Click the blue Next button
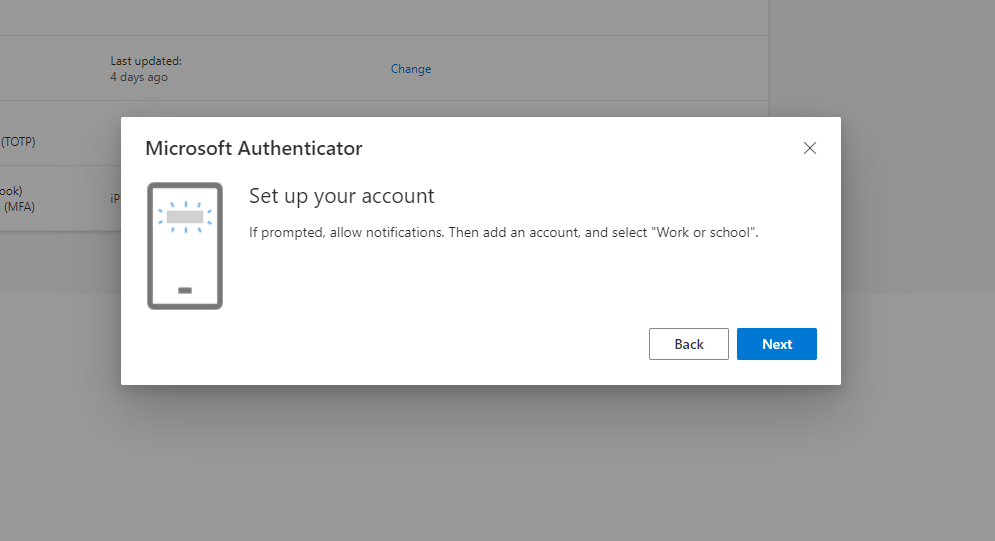This screenshot has height=541, width=995. (x=777, y=344)
